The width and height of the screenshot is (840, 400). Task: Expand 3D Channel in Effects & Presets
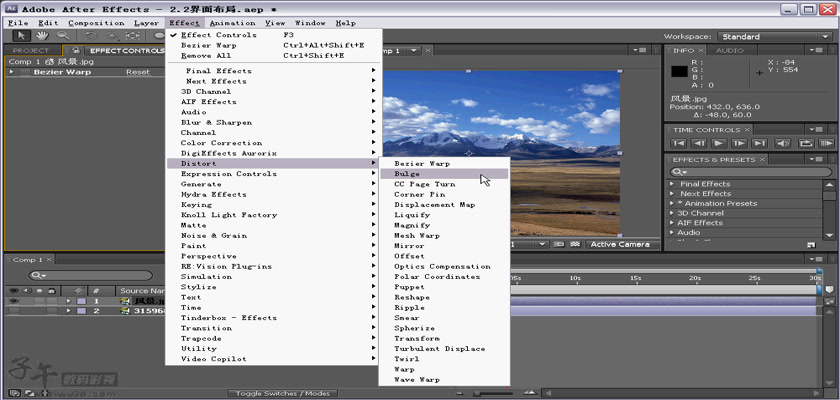coord(672,213)
